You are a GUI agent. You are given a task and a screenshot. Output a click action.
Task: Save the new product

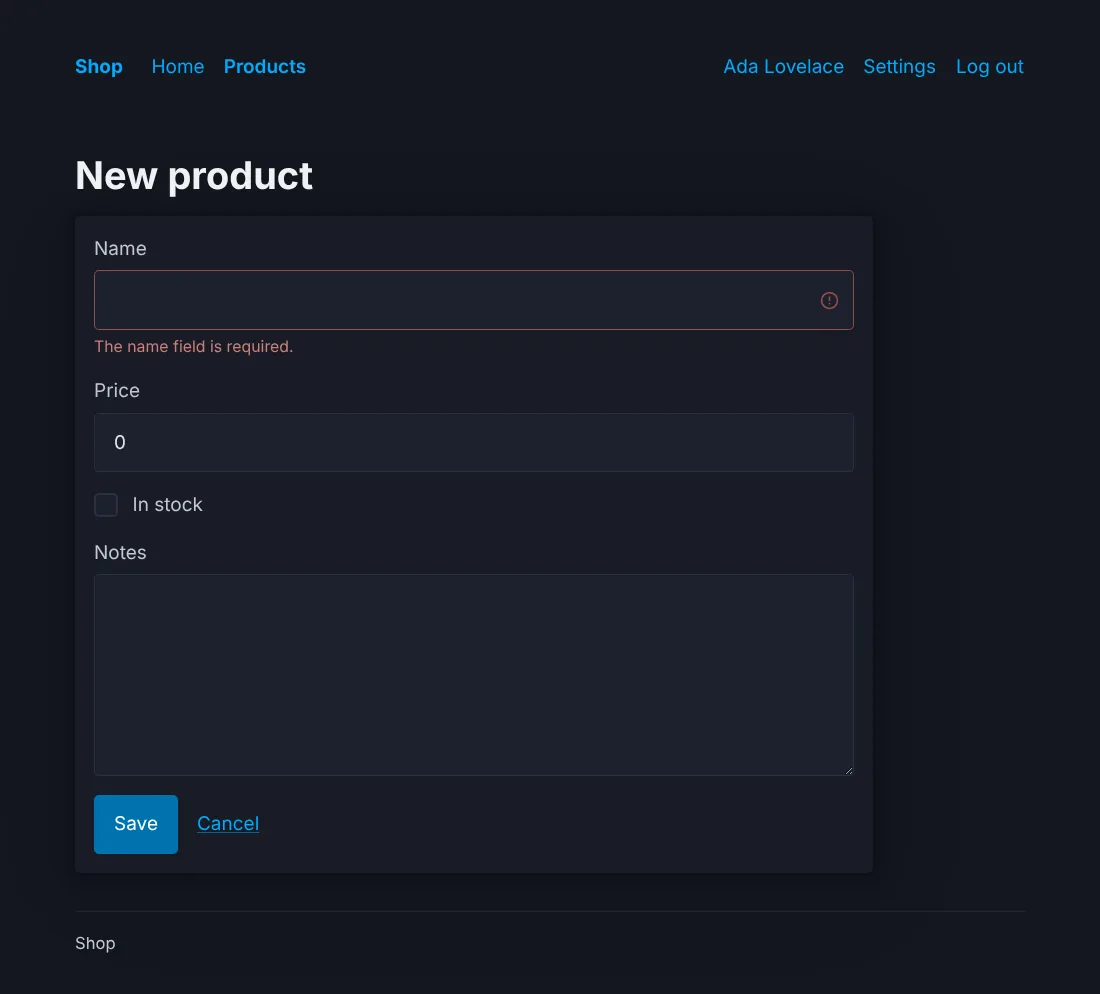pos(136,824)
